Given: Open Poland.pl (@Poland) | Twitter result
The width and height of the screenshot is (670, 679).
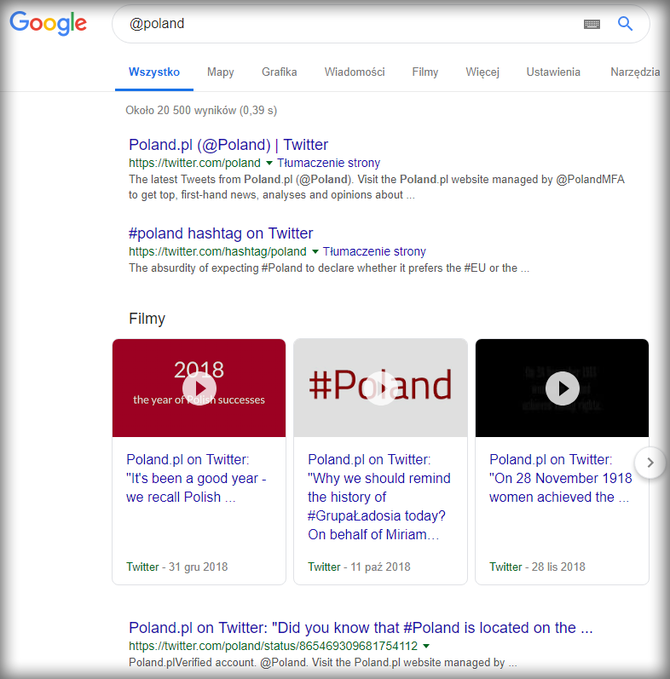Looking at the screenshot, I should click(228, 145).
